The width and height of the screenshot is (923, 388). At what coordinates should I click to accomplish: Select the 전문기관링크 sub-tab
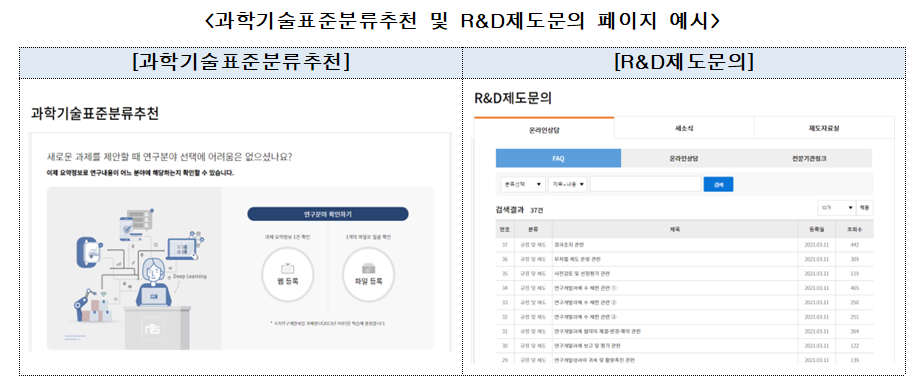[x=809, y=158]
